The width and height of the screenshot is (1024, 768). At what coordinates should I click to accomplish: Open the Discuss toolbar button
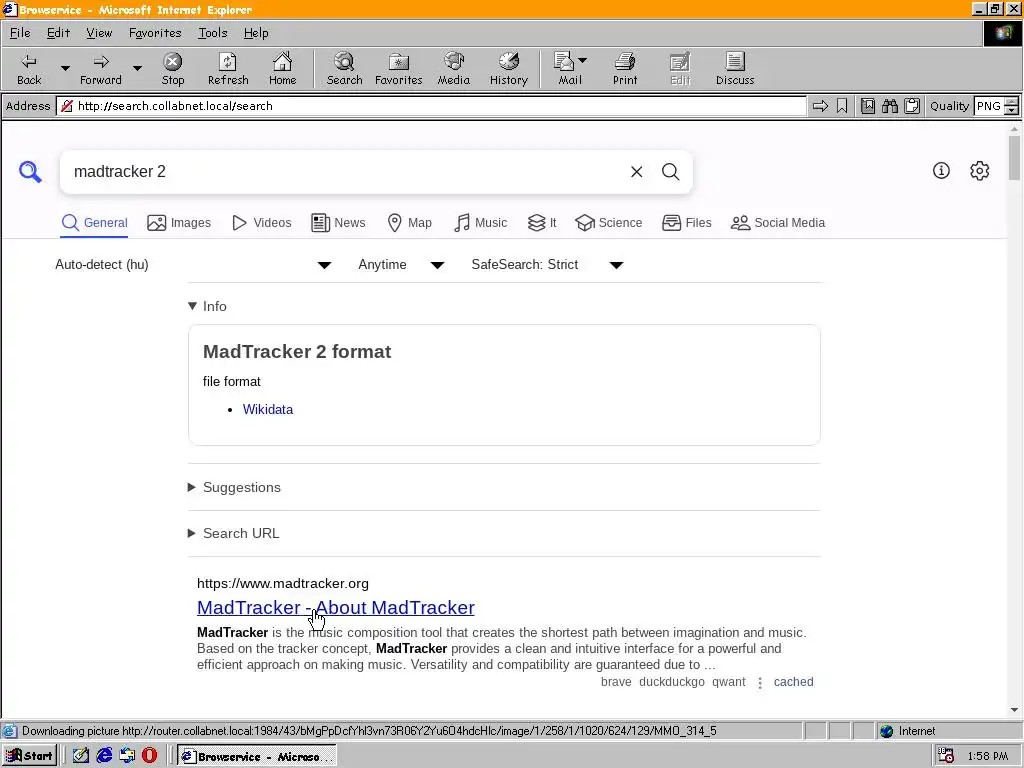(x=735, y=69)
